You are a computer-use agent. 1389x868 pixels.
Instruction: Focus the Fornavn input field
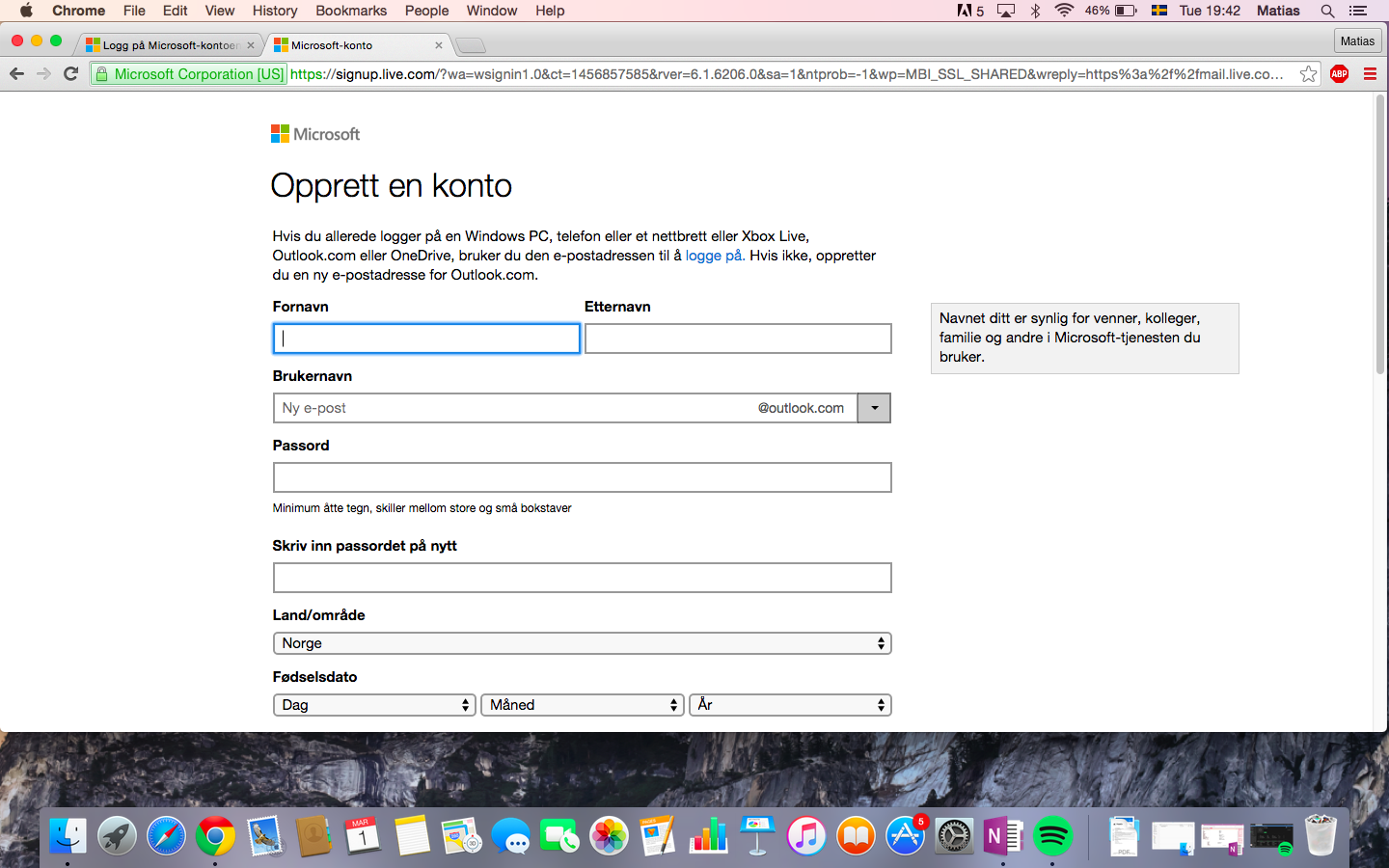click(426, 339)
